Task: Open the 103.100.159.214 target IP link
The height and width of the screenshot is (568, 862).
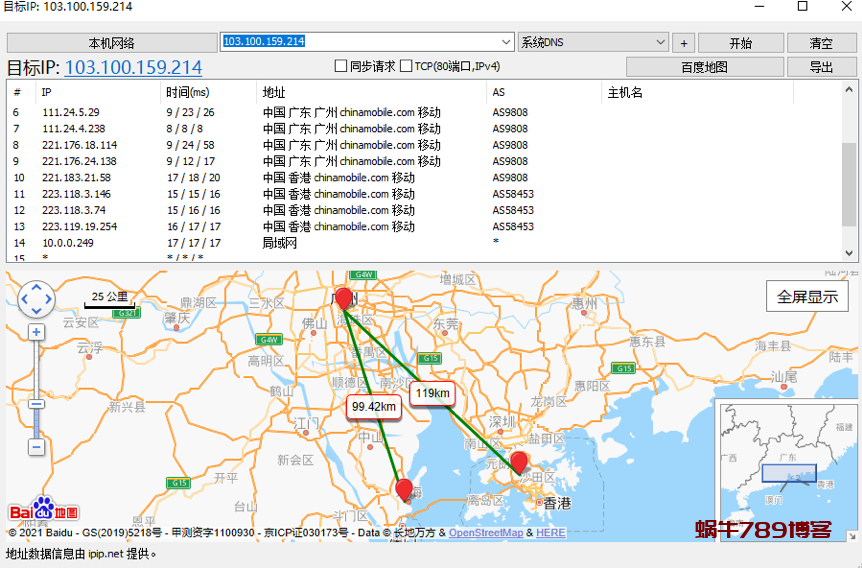Action: pyautogui.click(x=133, y=68)
